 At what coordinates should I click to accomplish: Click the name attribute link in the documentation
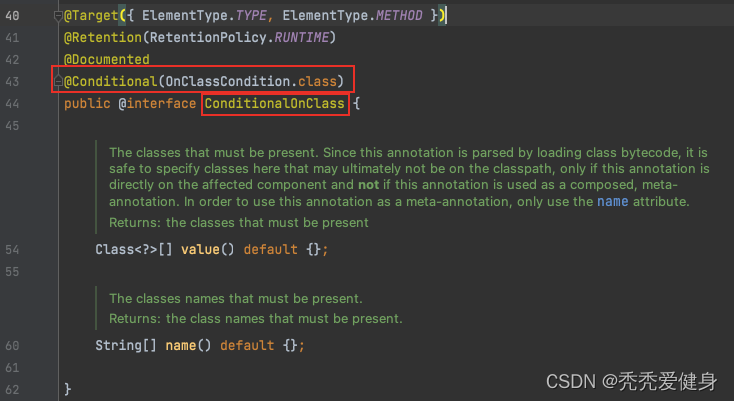click(612, 202)
